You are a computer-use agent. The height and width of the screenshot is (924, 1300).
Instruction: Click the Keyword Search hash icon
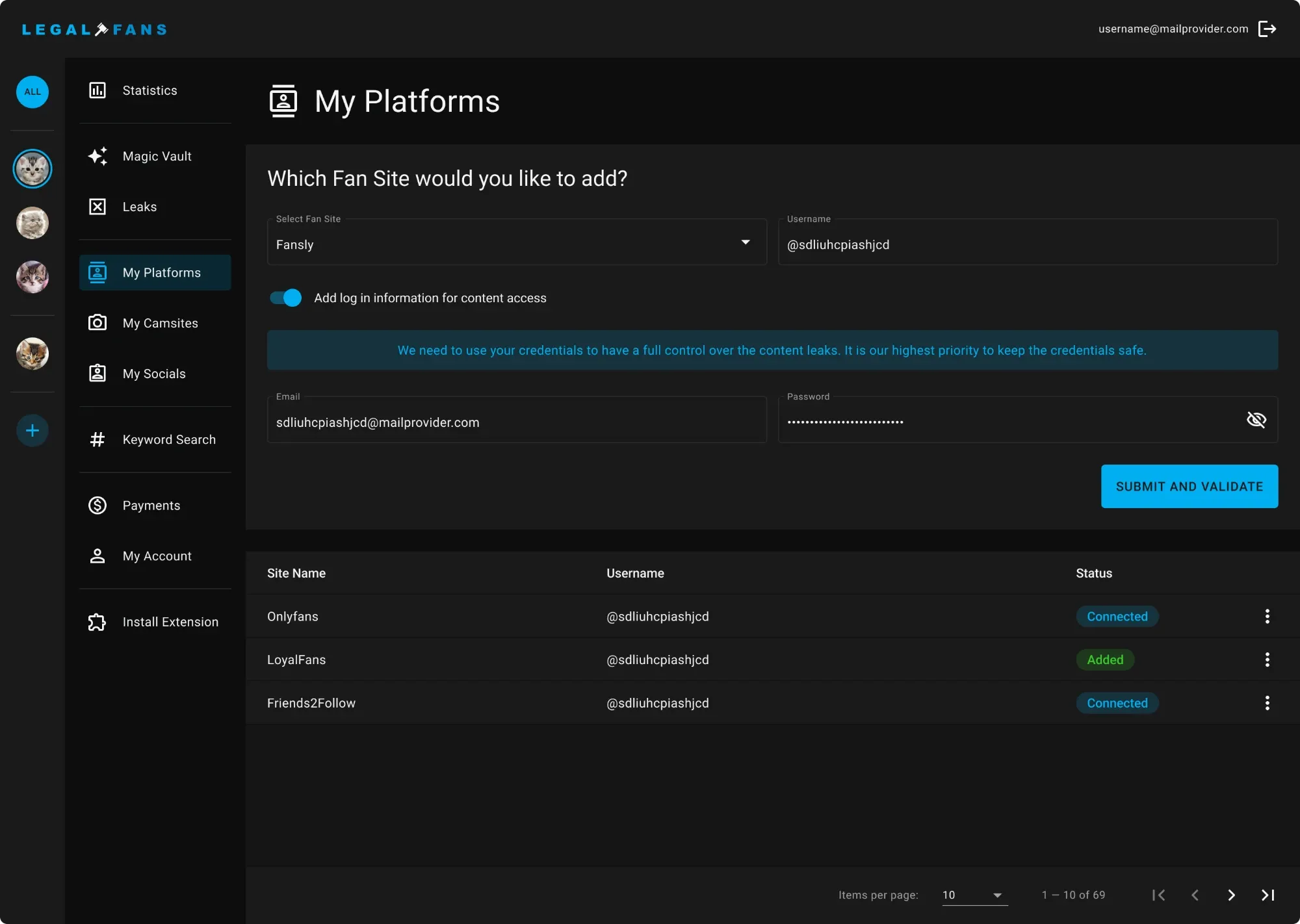click(97, 439)
